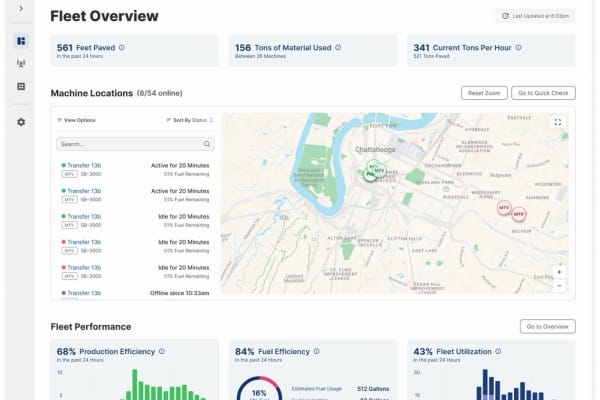Click the 156 Tons of Material Used card
The image size is (600, 400).
tap(313, 51)
